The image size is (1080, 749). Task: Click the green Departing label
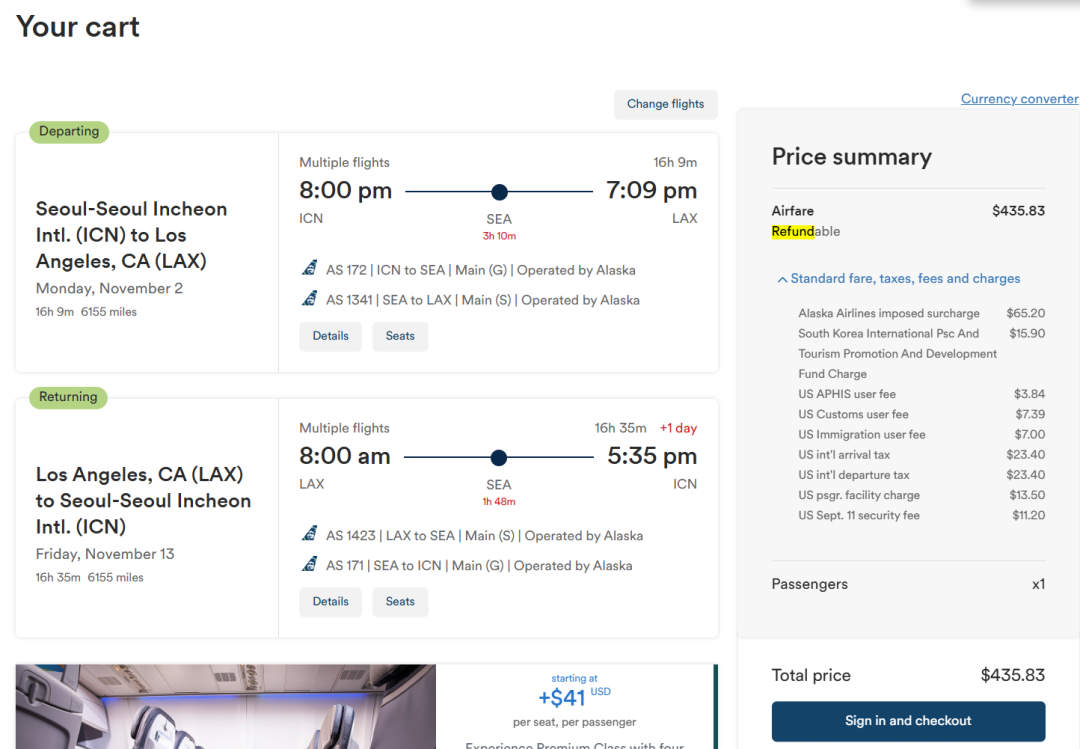pyautogui.click(x=69, y=132)
